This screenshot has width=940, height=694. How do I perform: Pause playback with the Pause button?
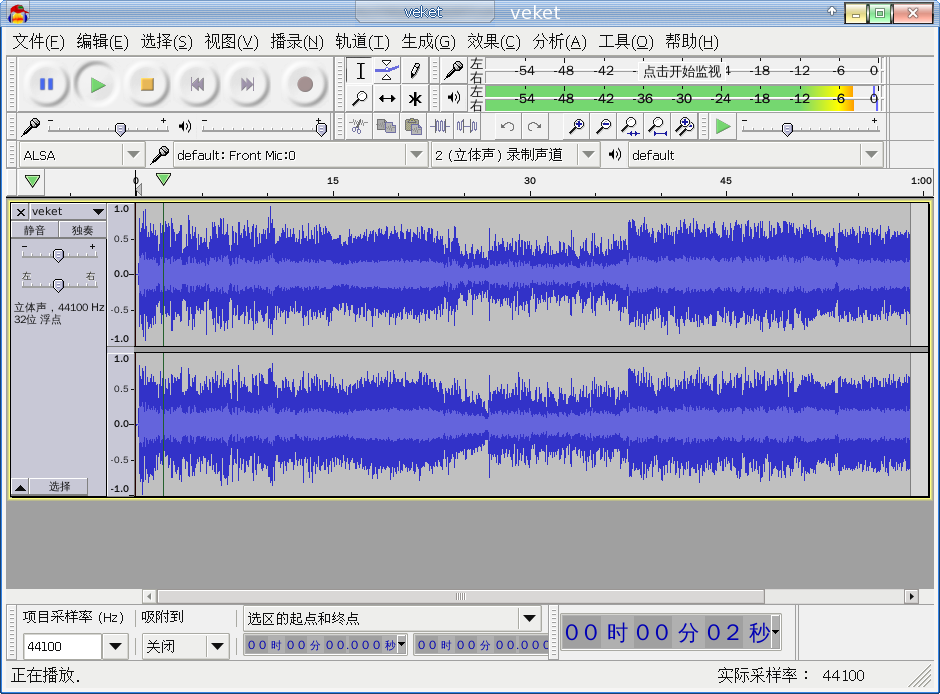pyautogui.click(x=46, y=85)
